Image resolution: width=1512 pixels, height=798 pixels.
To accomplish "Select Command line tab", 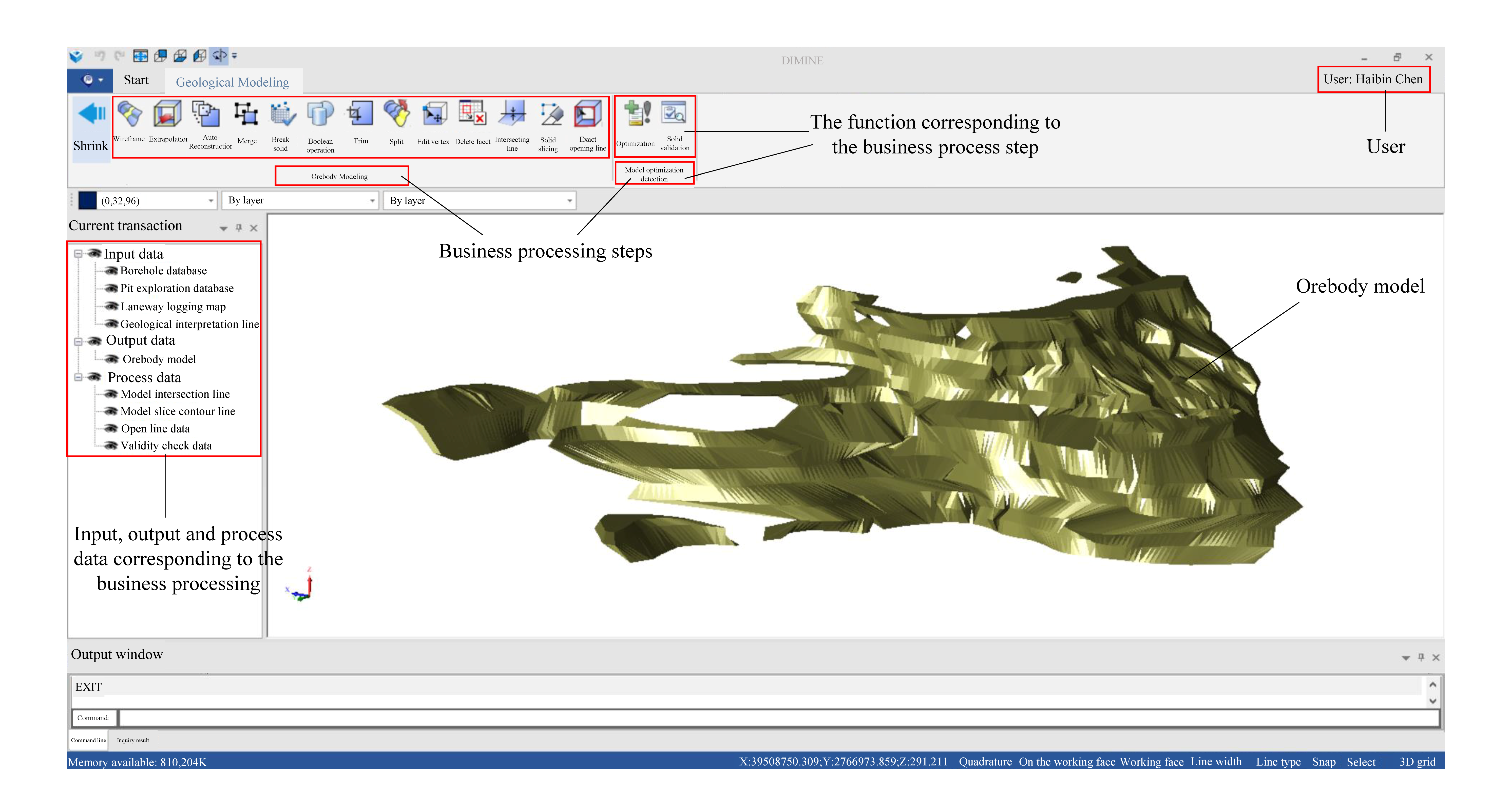I will click(89, 740).
